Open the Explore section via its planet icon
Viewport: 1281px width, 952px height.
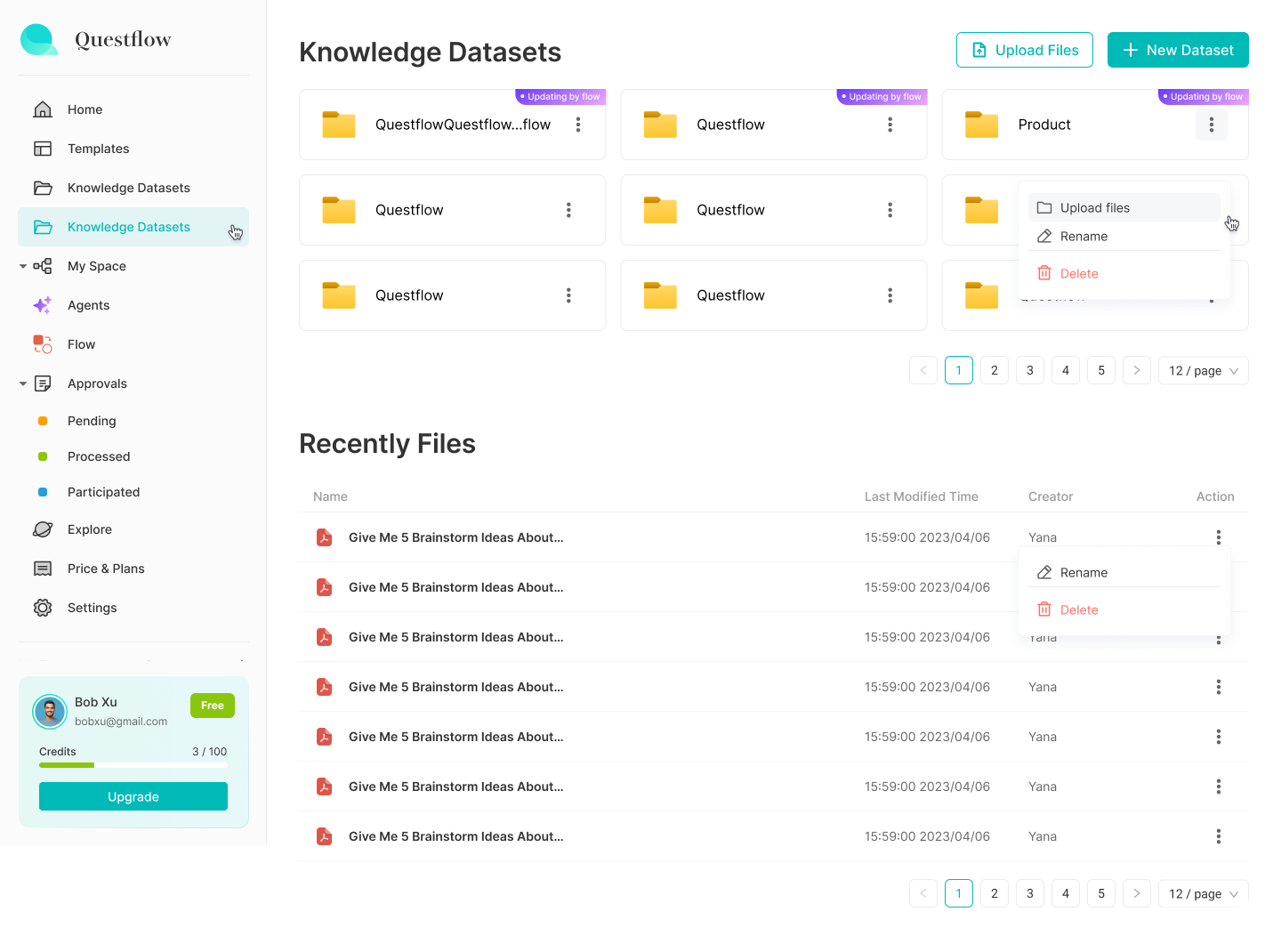(x=42, y=529)
